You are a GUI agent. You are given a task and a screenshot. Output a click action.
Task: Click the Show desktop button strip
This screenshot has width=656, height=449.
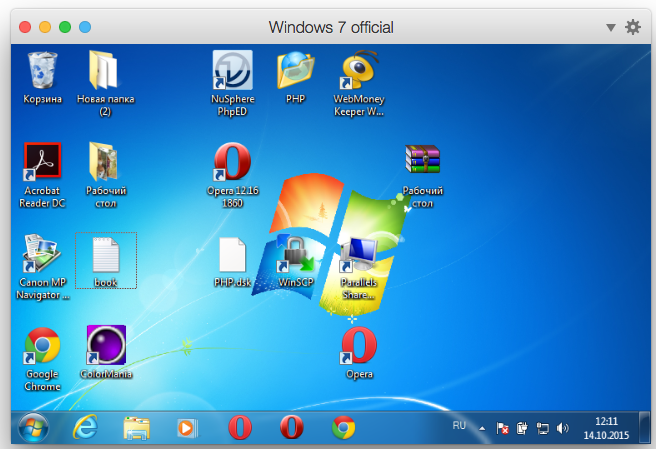coord(644,428)
